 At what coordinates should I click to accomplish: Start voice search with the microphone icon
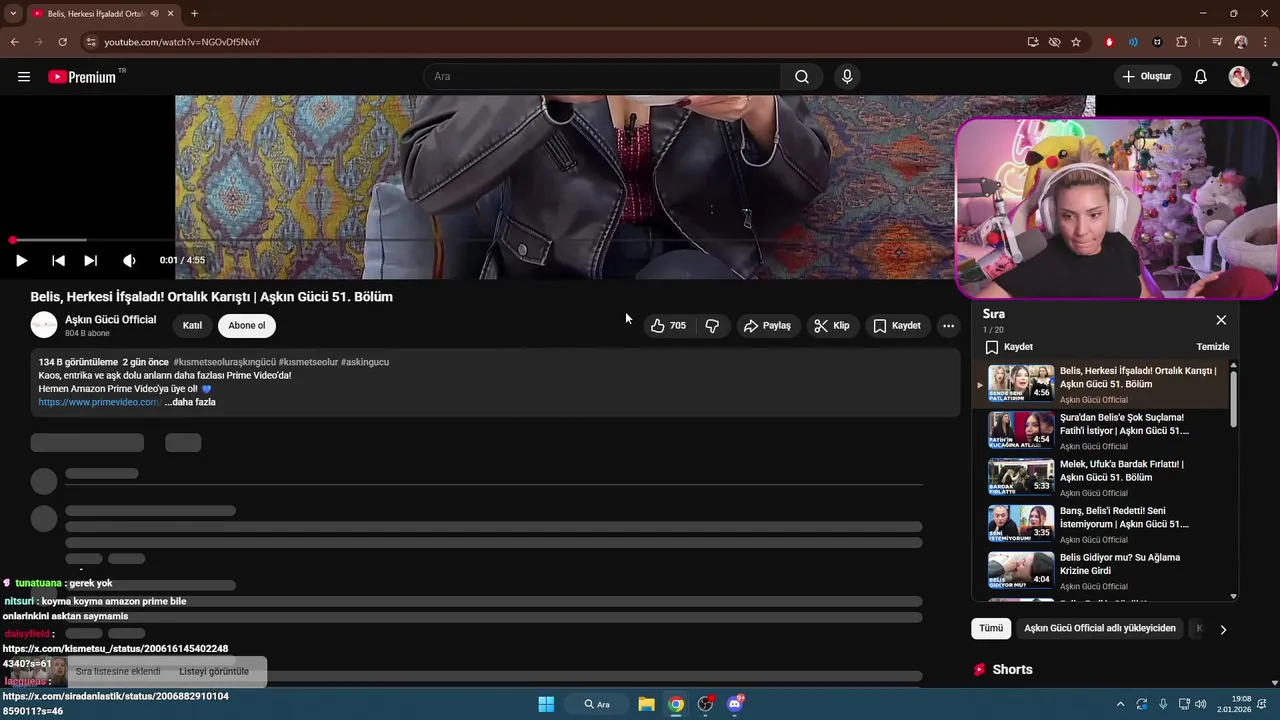847,77
